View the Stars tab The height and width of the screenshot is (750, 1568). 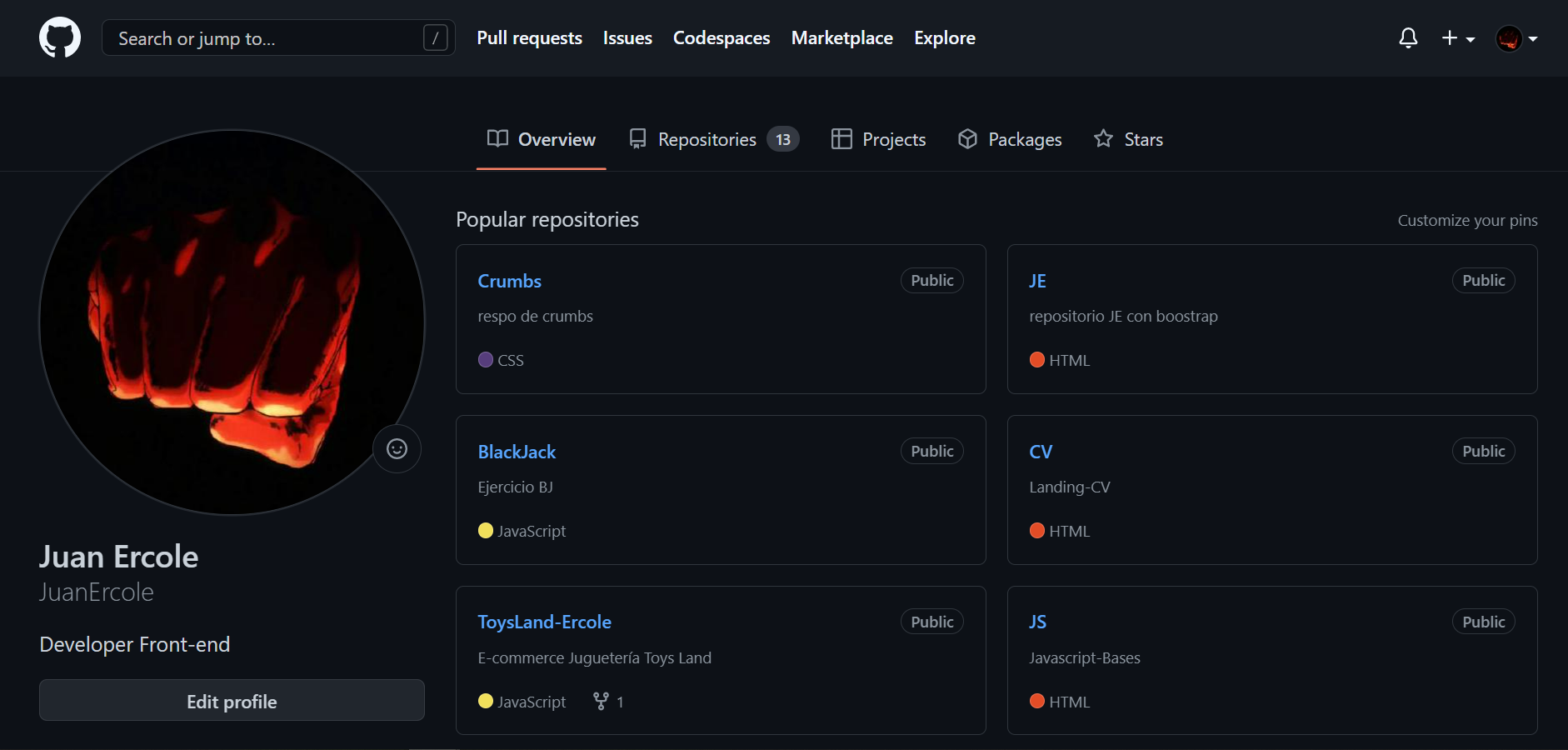pyautogui.click(x=1128, y=139)
